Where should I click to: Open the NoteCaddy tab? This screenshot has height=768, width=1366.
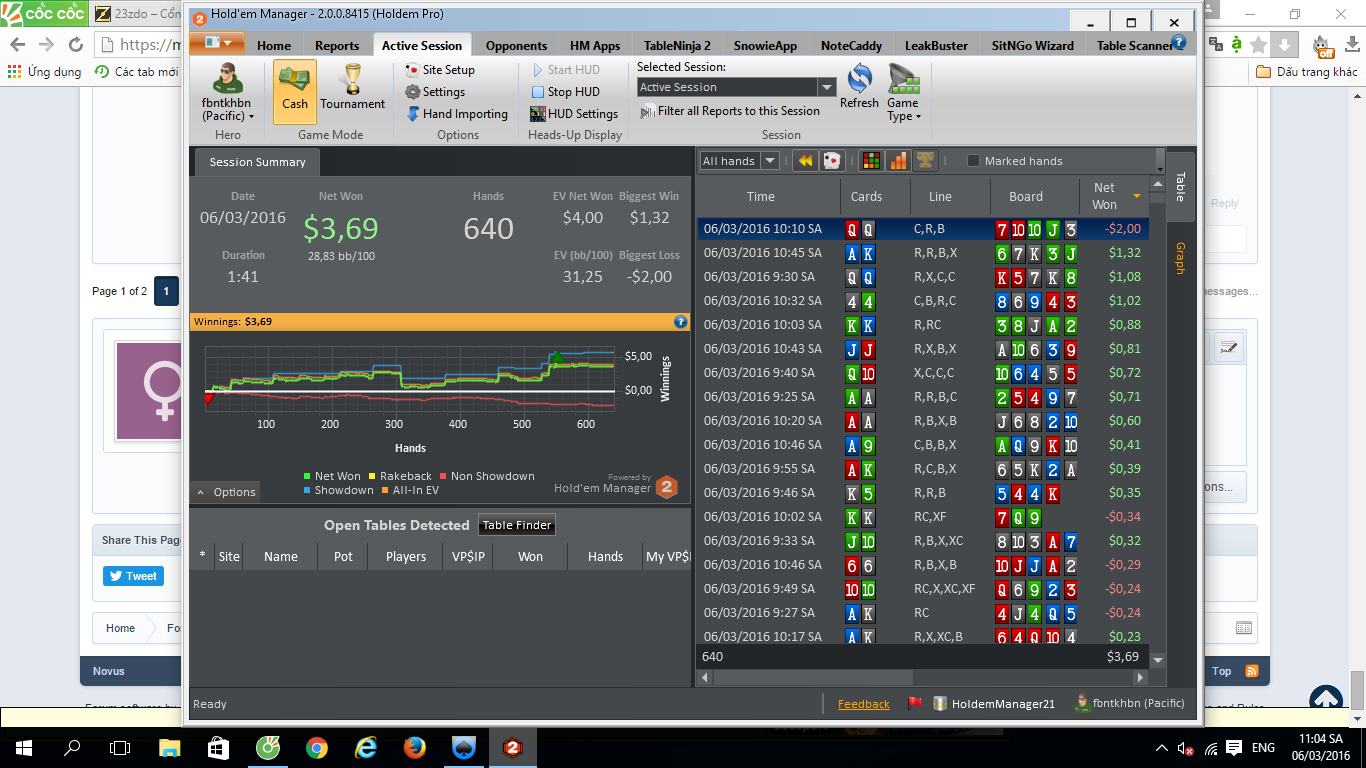(x=851, y=45)
